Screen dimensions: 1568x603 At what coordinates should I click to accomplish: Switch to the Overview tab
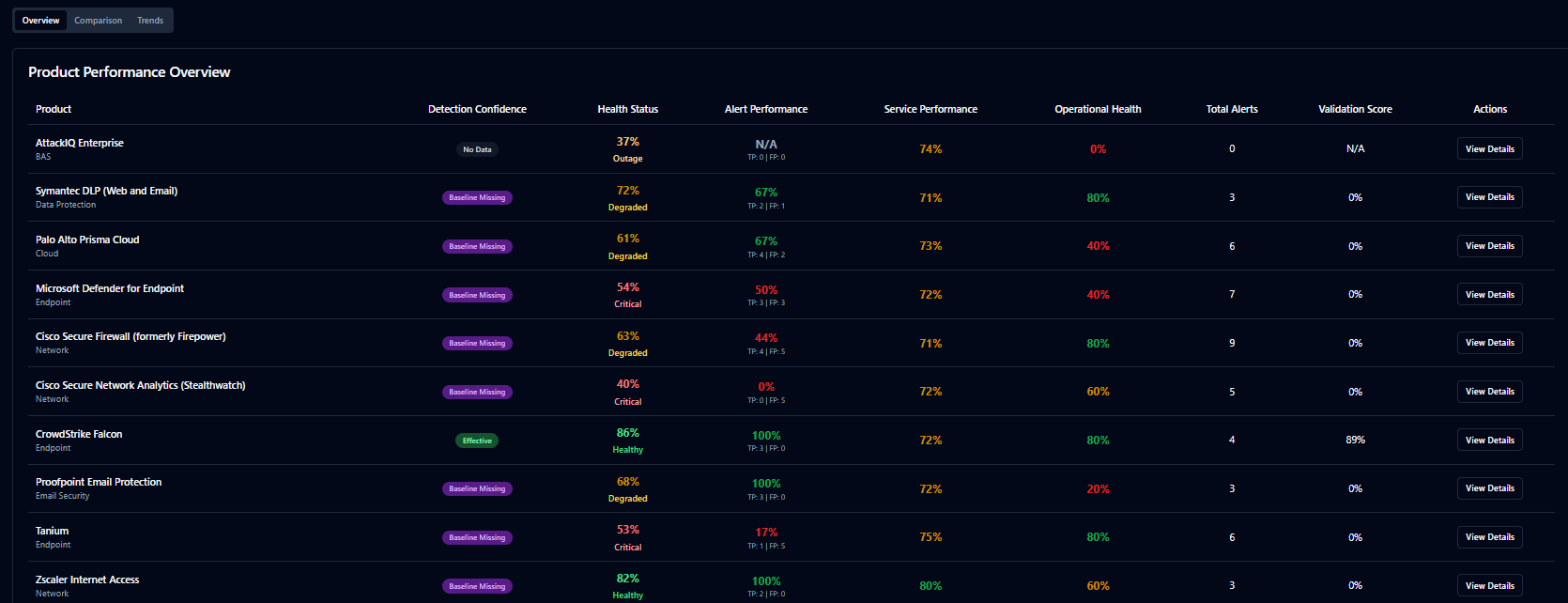(x=40, y=21)
